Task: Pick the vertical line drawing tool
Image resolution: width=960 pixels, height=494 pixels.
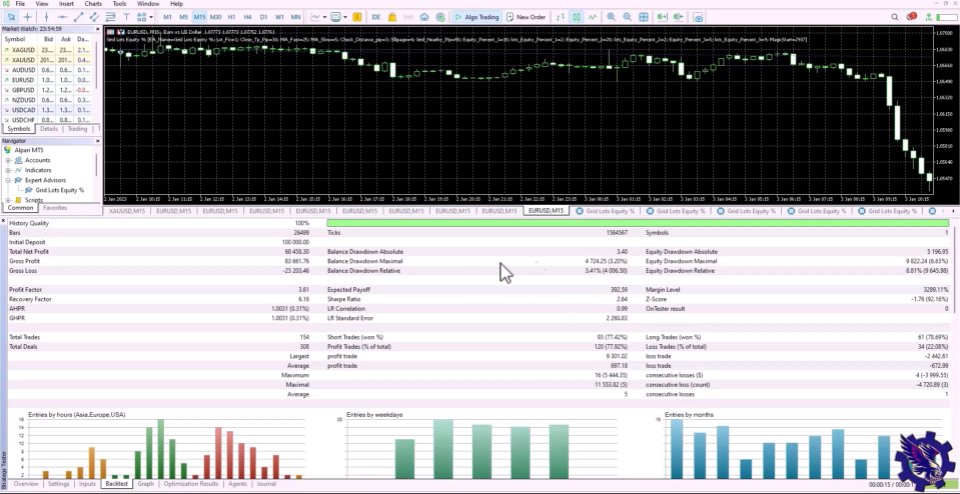Action: (47, 17)
